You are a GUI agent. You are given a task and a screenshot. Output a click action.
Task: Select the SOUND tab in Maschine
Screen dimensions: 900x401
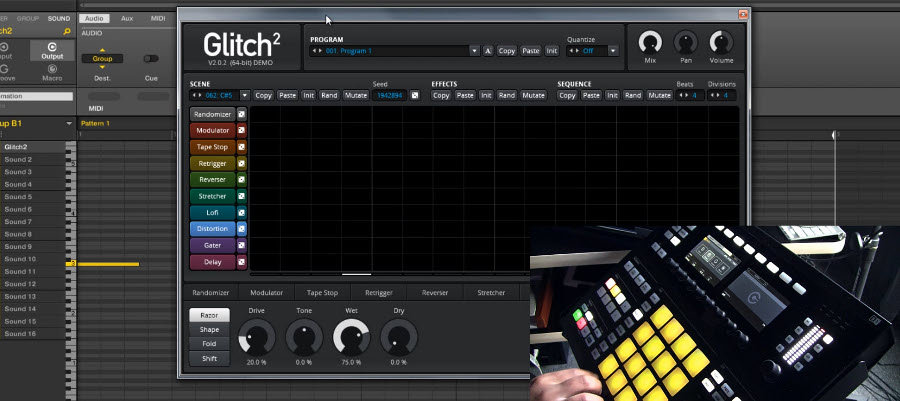coord(59,18)
